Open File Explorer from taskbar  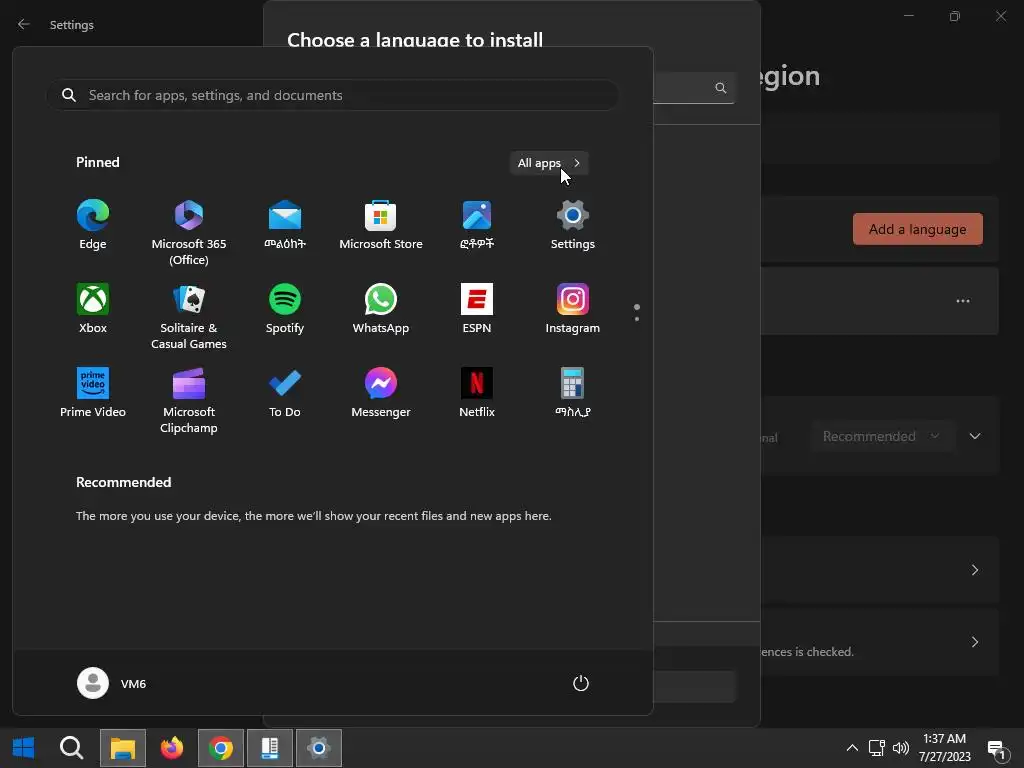click(123, 747)
